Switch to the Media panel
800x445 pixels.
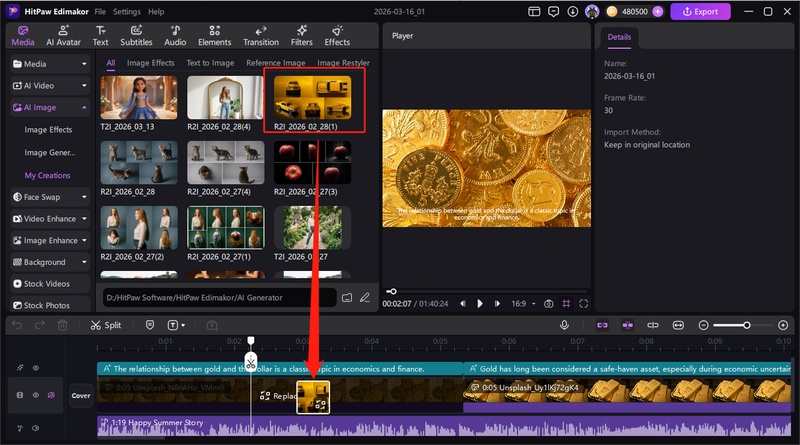tap(23, 36)
